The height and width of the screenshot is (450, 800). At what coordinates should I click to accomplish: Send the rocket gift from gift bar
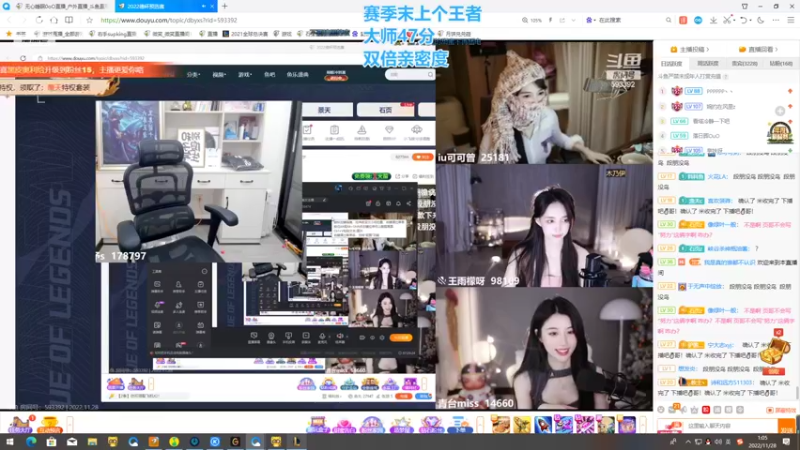click(x=543, y=424)
